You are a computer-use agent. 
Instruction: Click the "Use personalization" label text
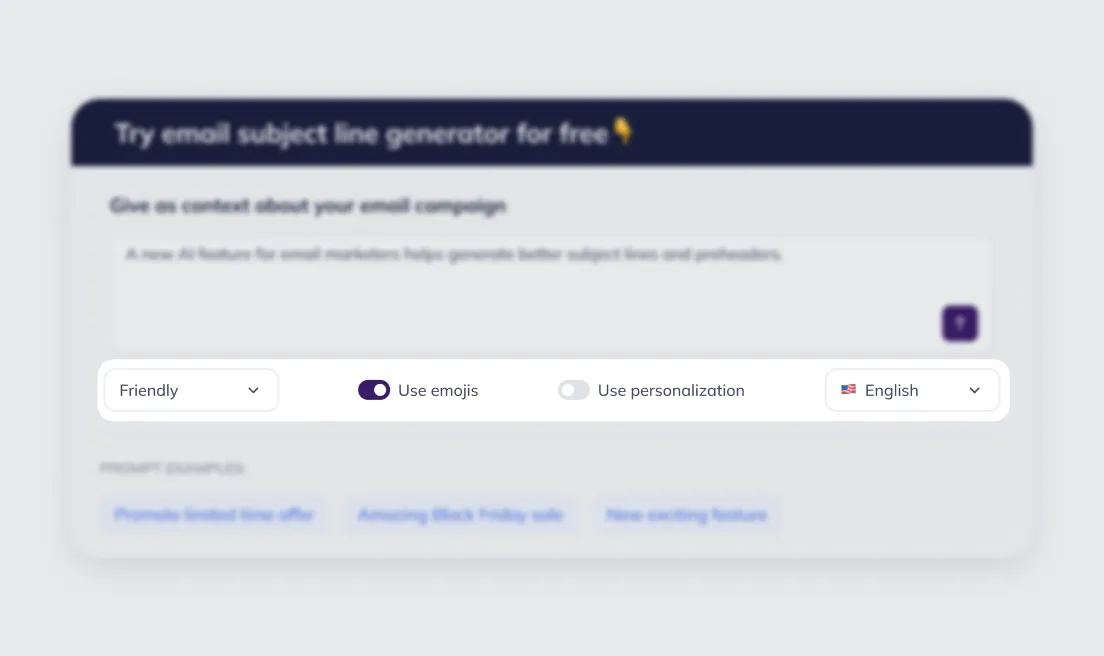click(x=671, y=390)
